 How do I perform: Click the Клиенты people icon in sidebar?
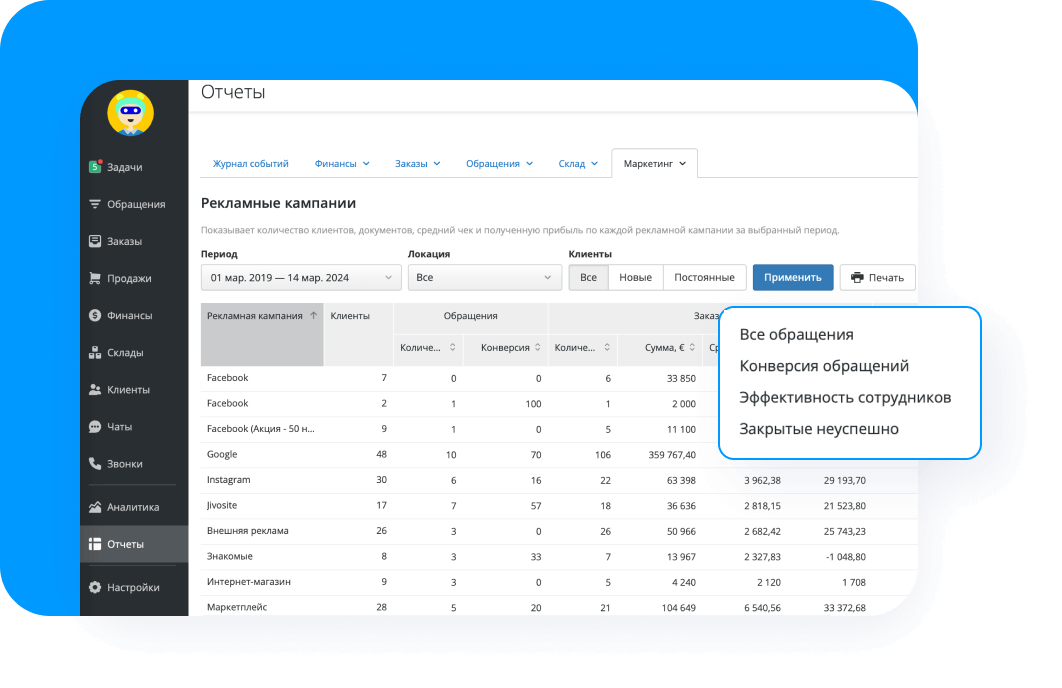(x=95, y=390)
